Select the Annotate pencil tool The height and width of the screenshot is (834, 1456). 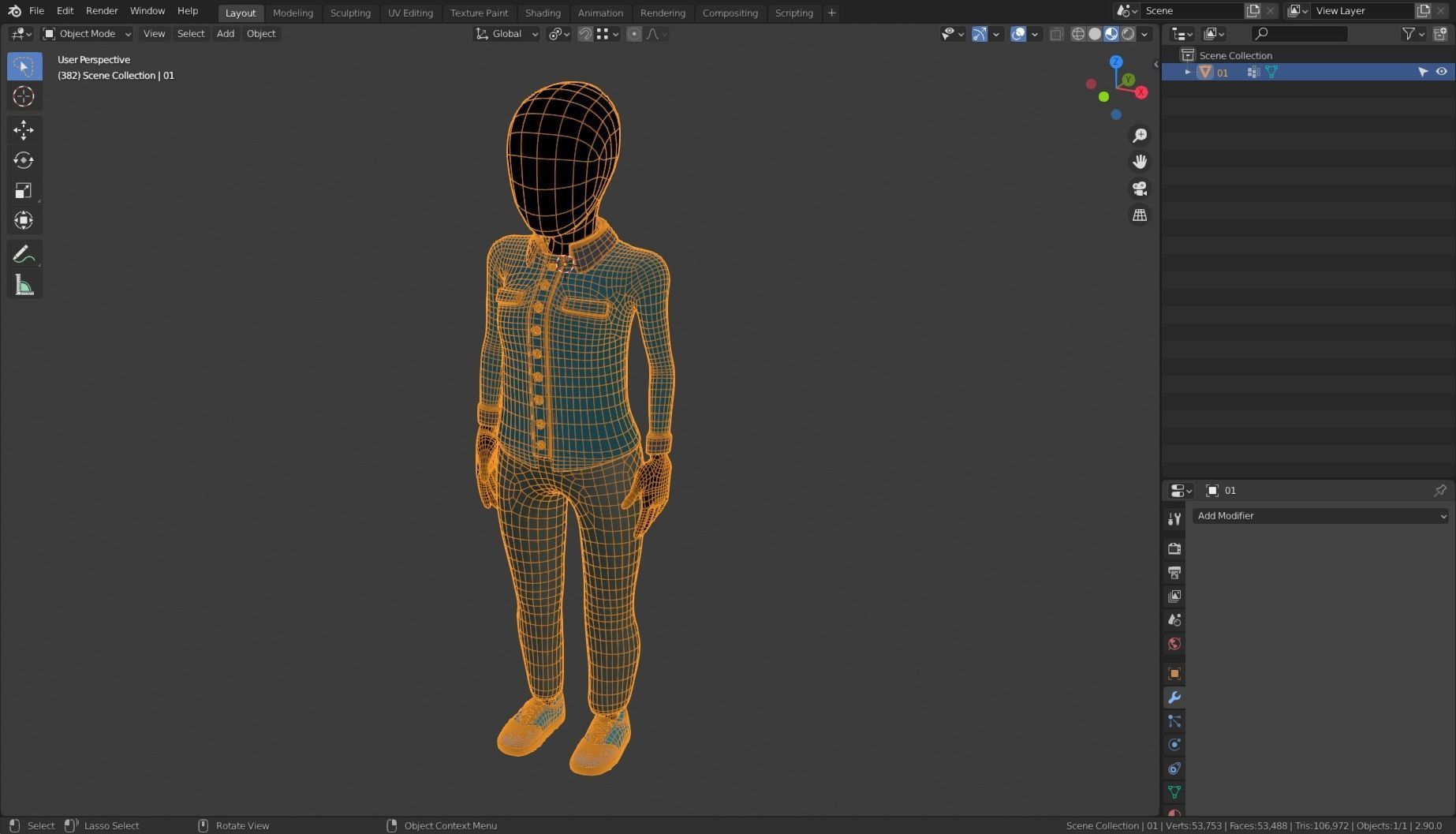pos(24,254)
